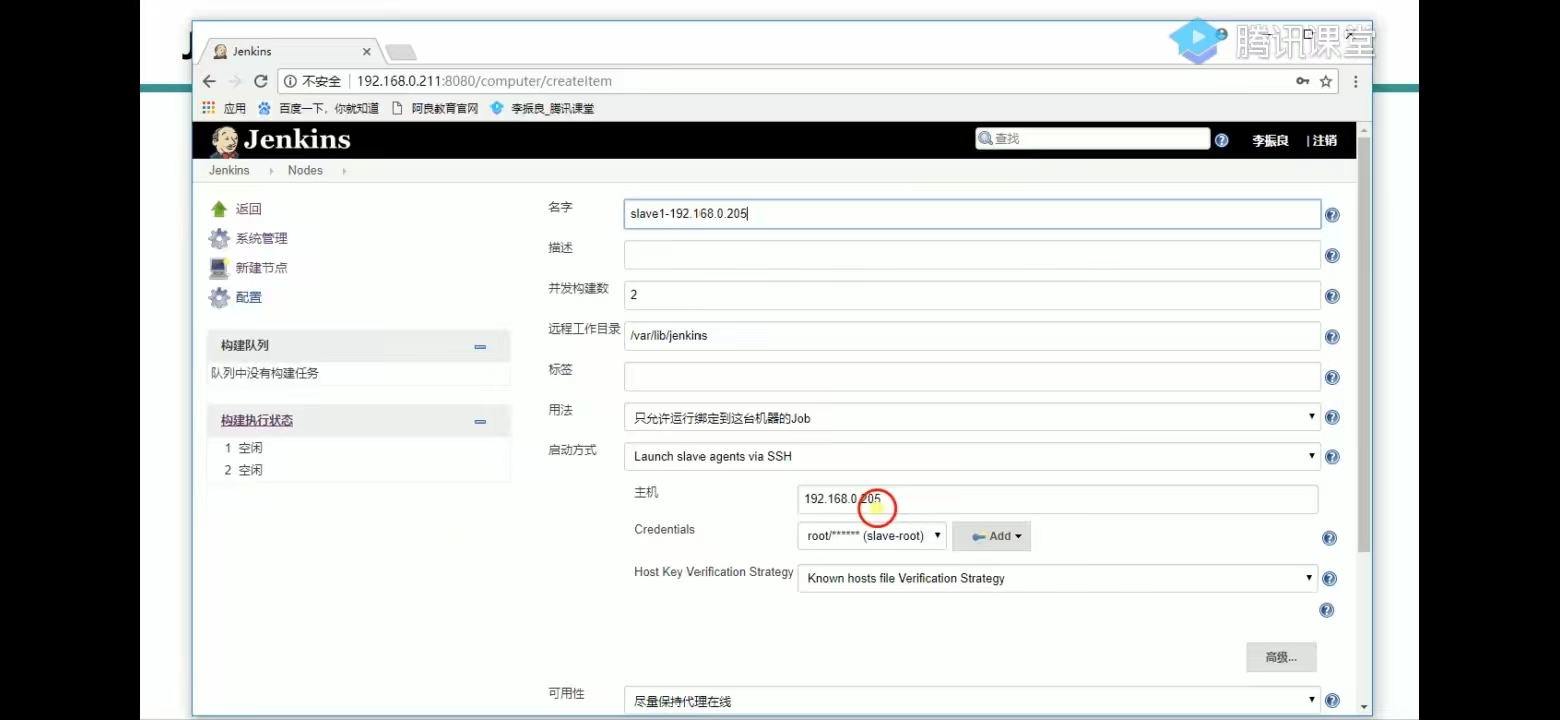This screenshot has height=720, width=1560.
Task: Open the saved password key icon
Action: [x=1302, y=81]
